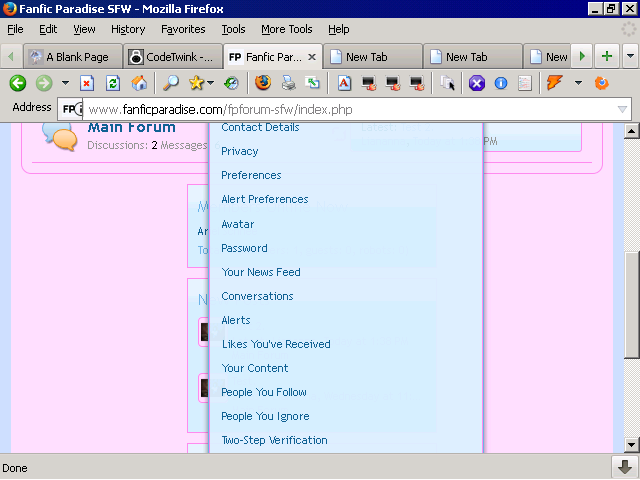640x480 pixels.
Task: Open Your Content
Action: tap(255, 368)
